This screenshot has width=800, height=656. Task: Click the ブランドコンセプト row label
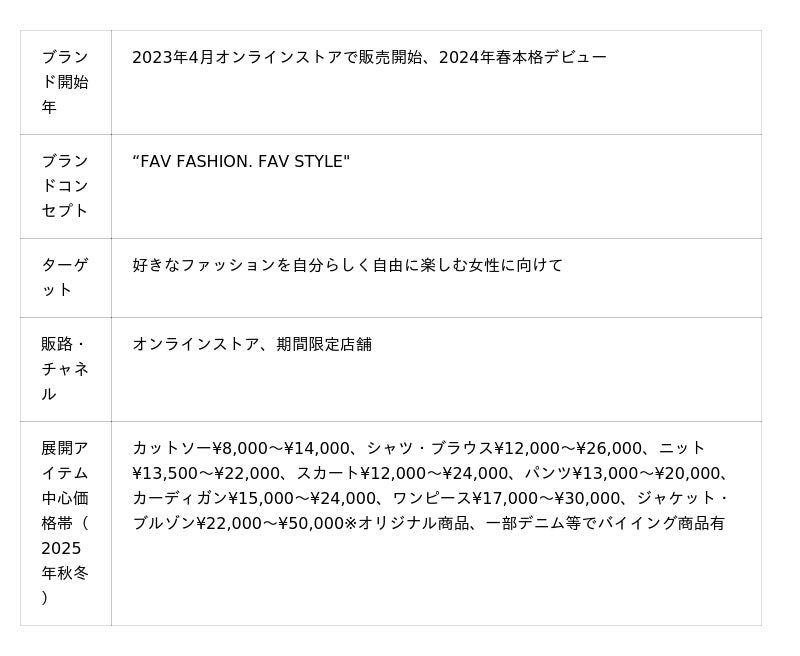tap(65, 186)
